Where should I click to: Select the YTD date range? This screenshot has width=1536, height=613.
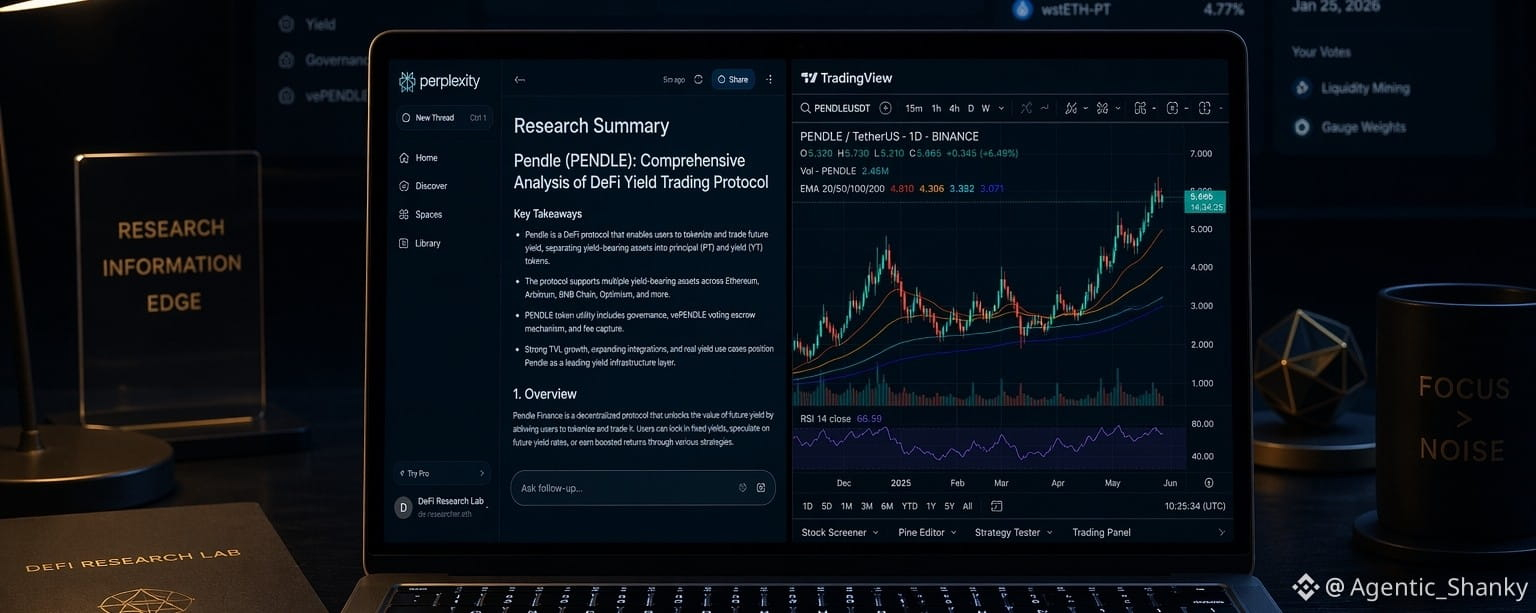910,506
